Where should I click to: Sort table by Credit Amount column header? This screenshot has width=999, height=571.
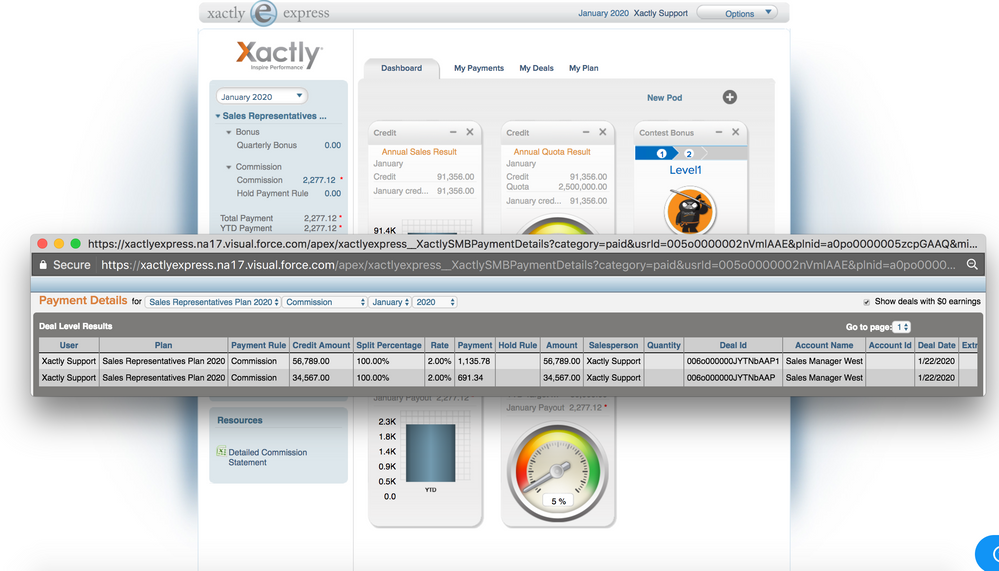pos(321,345)
